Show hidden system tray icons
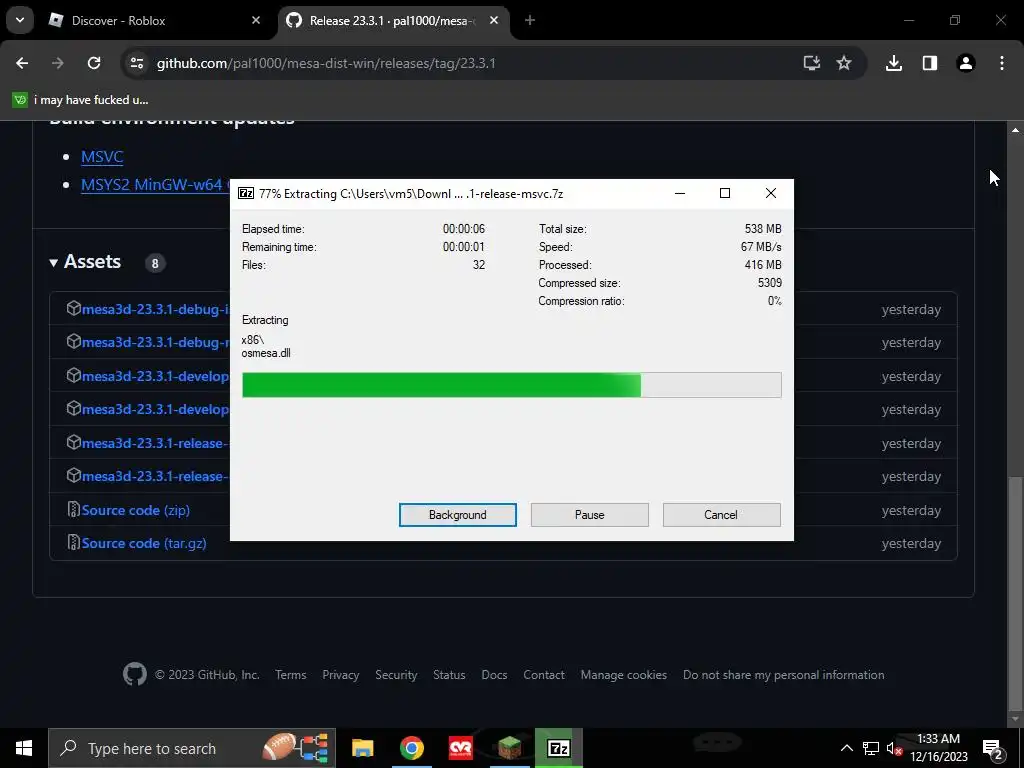Viewport: 1024px width, 768px height. pyautogui.click(x=846, y=748)
